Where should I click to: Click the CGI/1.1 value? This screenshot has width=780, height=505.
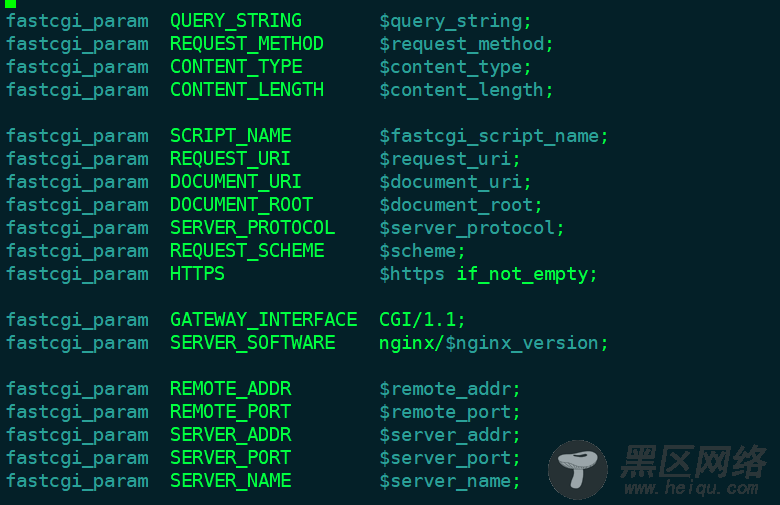point(422,319)
